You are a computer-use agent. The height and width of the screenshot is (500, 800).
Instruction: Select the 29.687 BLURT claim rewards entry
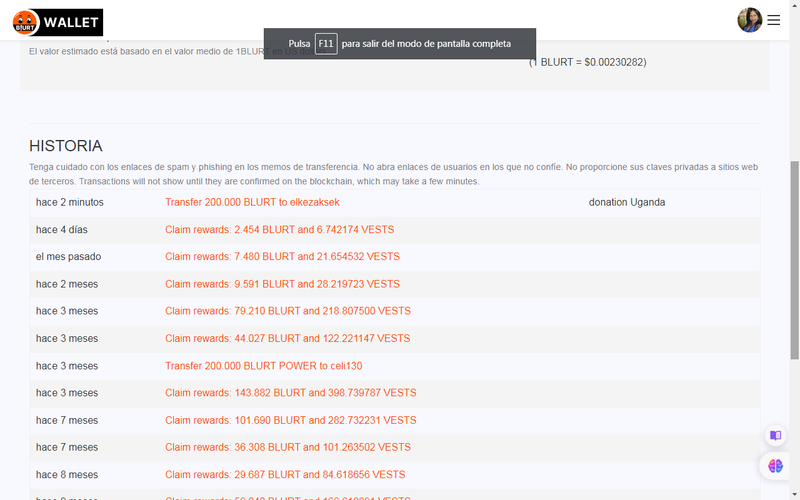(x=285, y=474)
